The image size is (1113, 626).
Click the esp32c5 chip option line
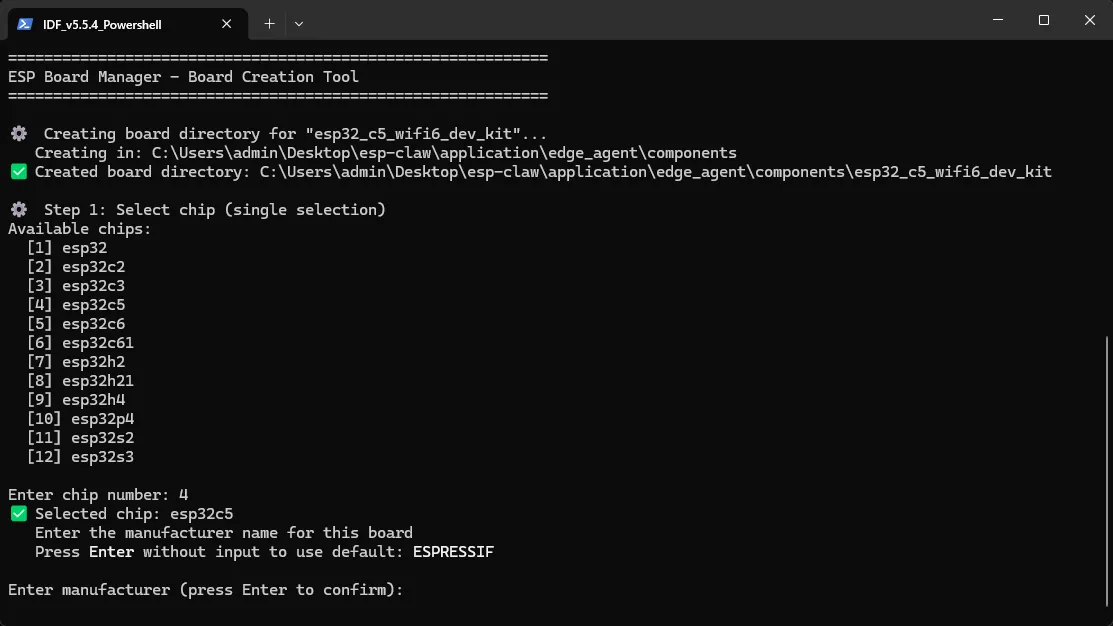tap(76, 304)
